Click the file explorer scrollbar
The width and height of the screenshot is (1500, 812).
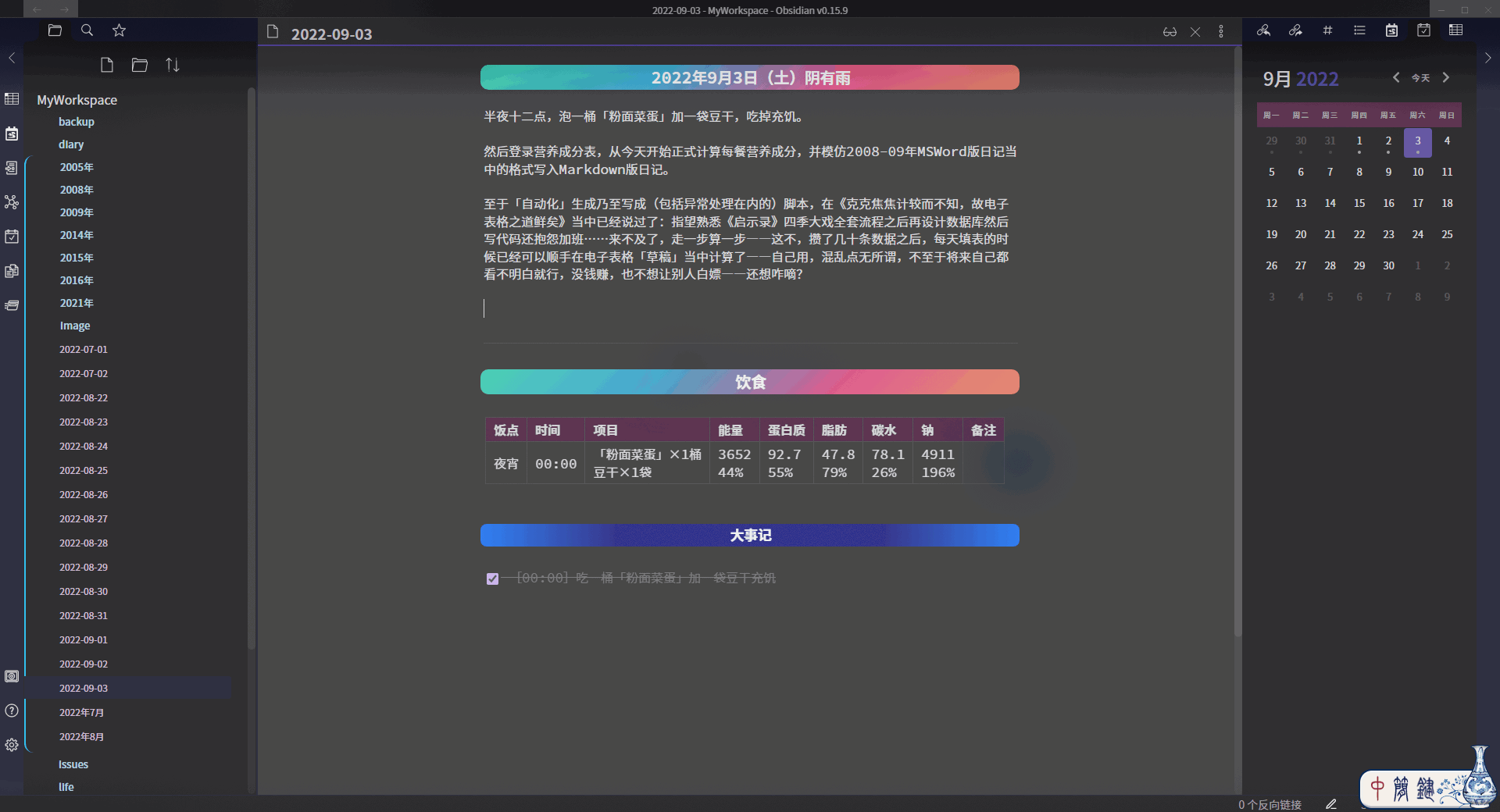tap(251, 367)
